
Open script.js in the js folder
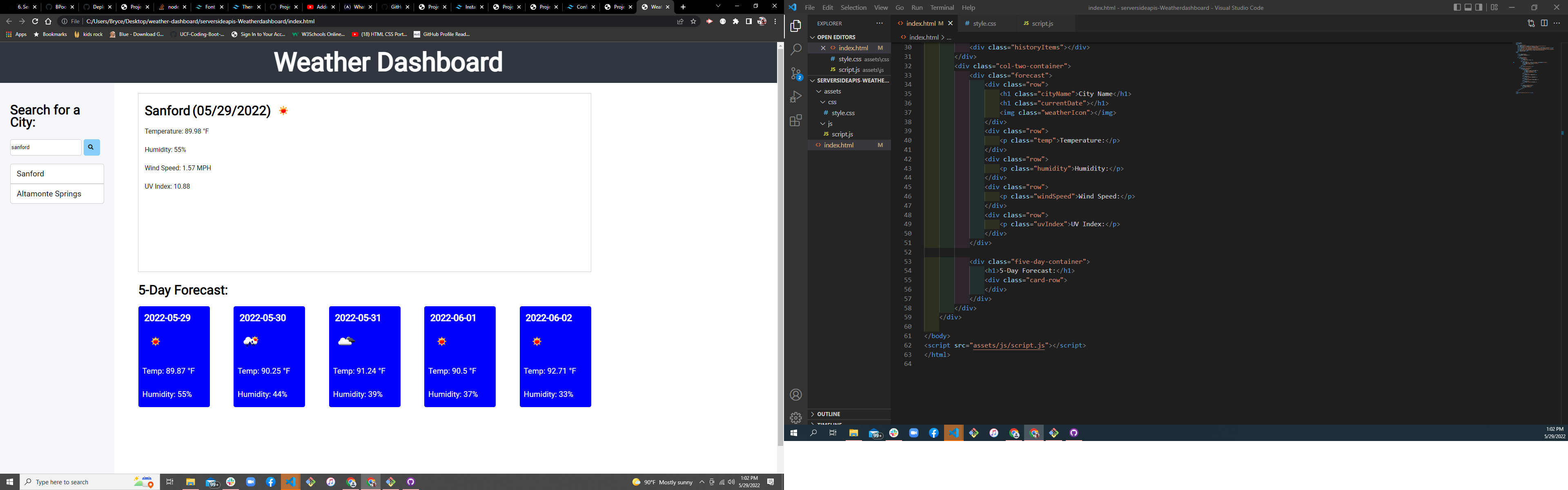(842, 134)
